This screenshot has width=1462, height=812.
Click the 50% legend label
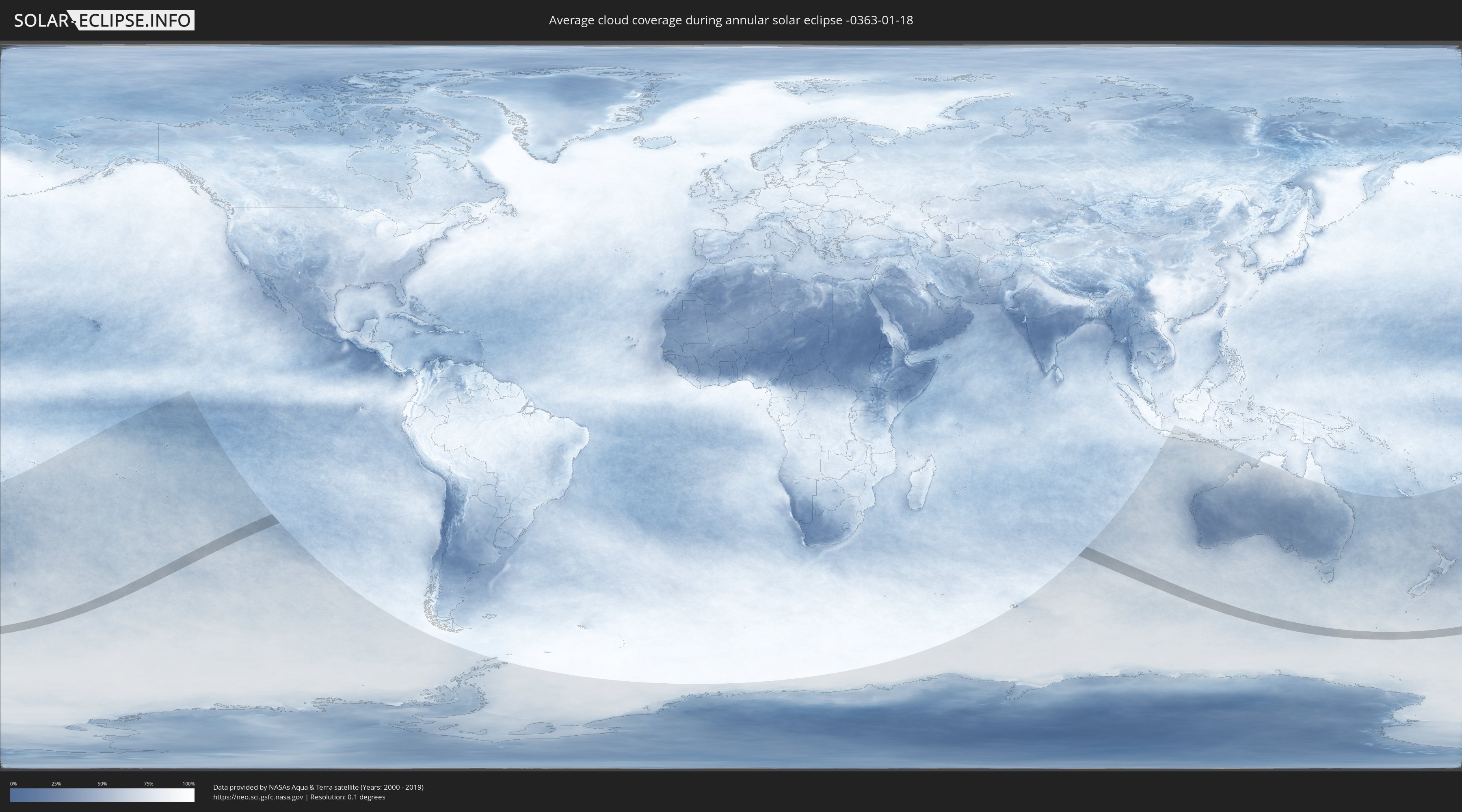[x=102, y=784]
